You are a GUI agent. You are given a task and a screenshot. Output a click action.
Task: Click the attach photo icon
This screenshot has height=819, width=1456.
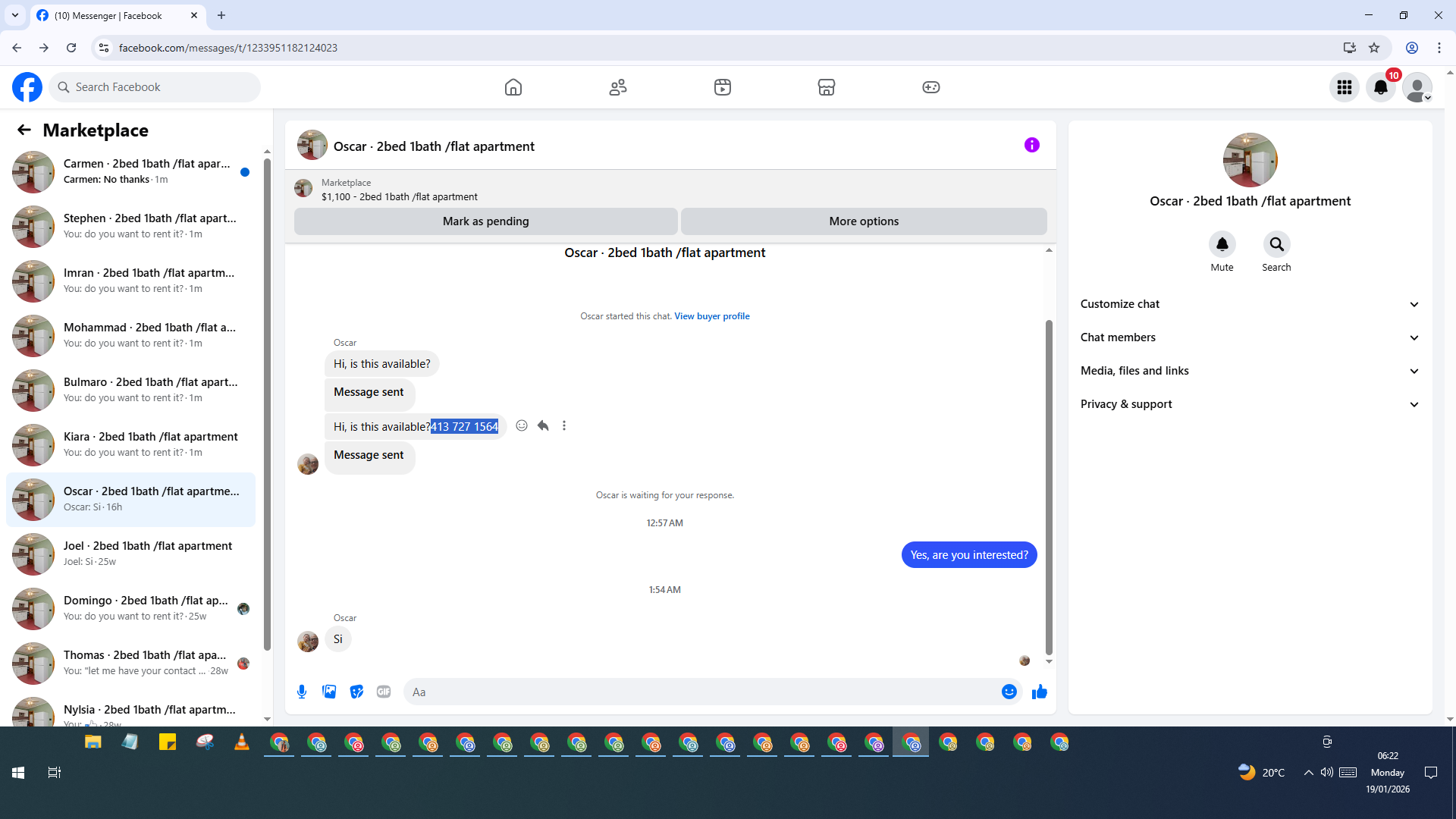pos(329,692)
